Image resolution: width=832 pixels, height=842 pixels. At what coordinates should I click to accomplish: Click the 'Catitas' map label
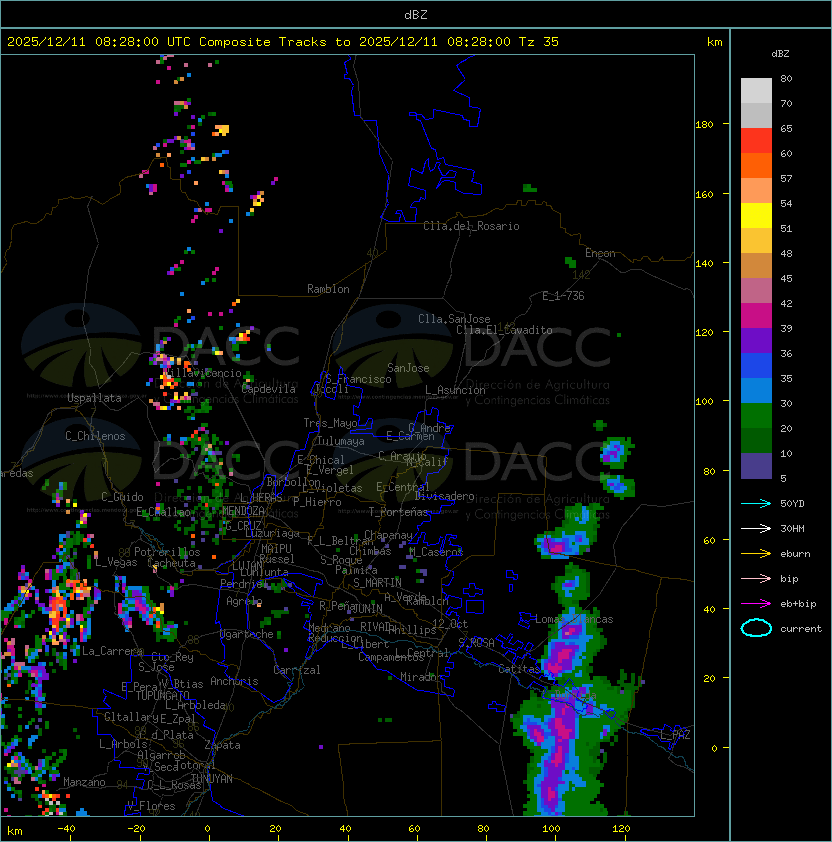click(x=519, y=669)
